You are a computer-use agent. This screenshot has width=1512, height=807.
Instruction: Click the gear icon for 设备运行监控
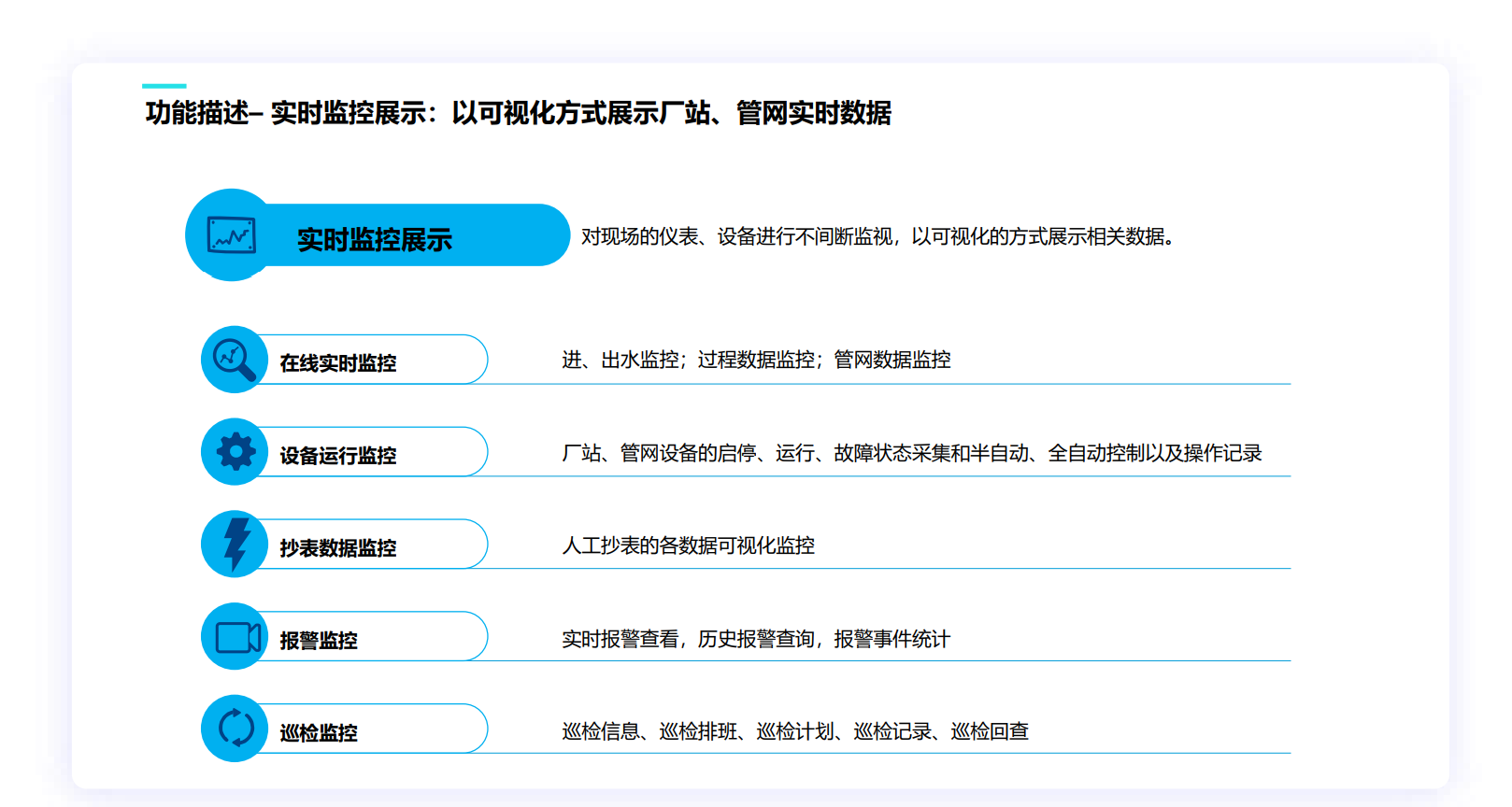pyautogui.click(x=235, y=452)
